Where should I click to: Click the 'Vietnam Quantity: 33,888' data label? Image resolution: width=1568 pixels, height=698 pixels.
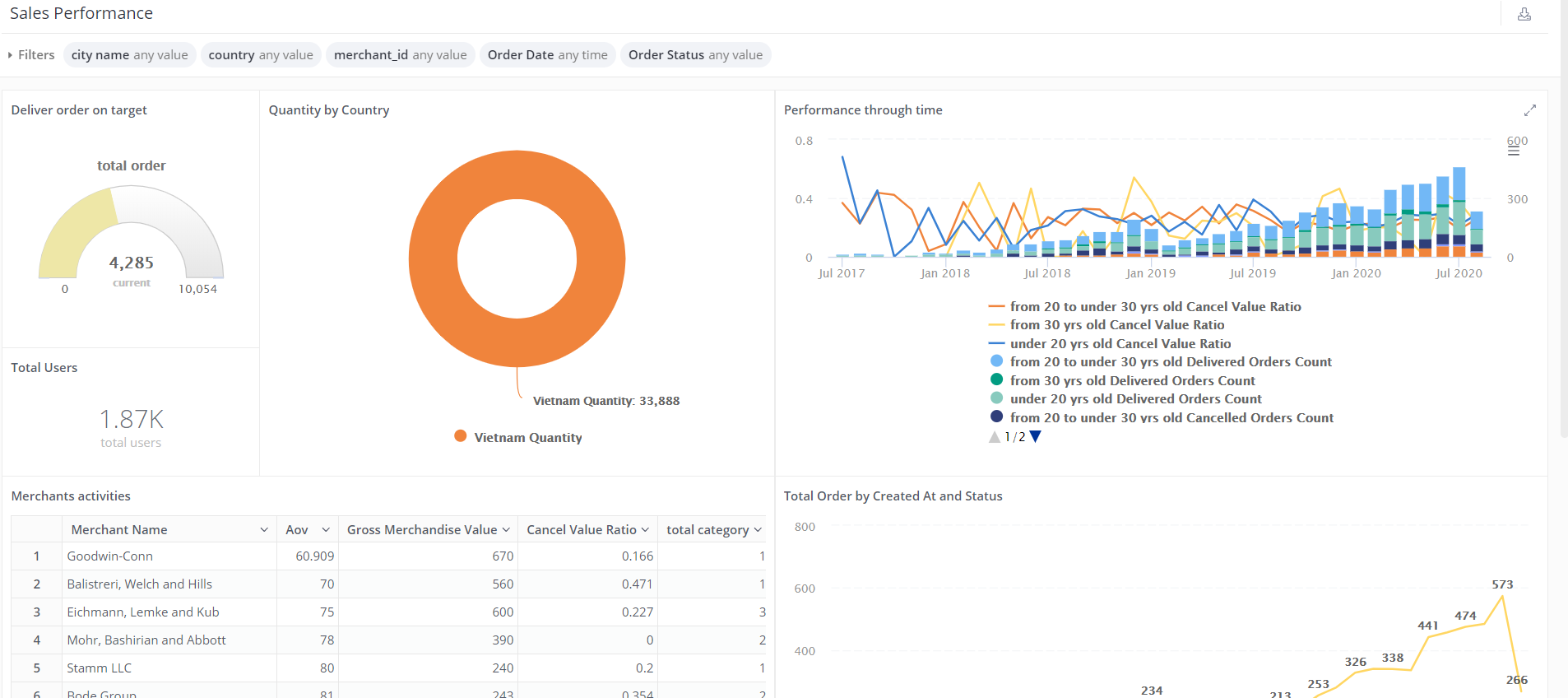606,401
